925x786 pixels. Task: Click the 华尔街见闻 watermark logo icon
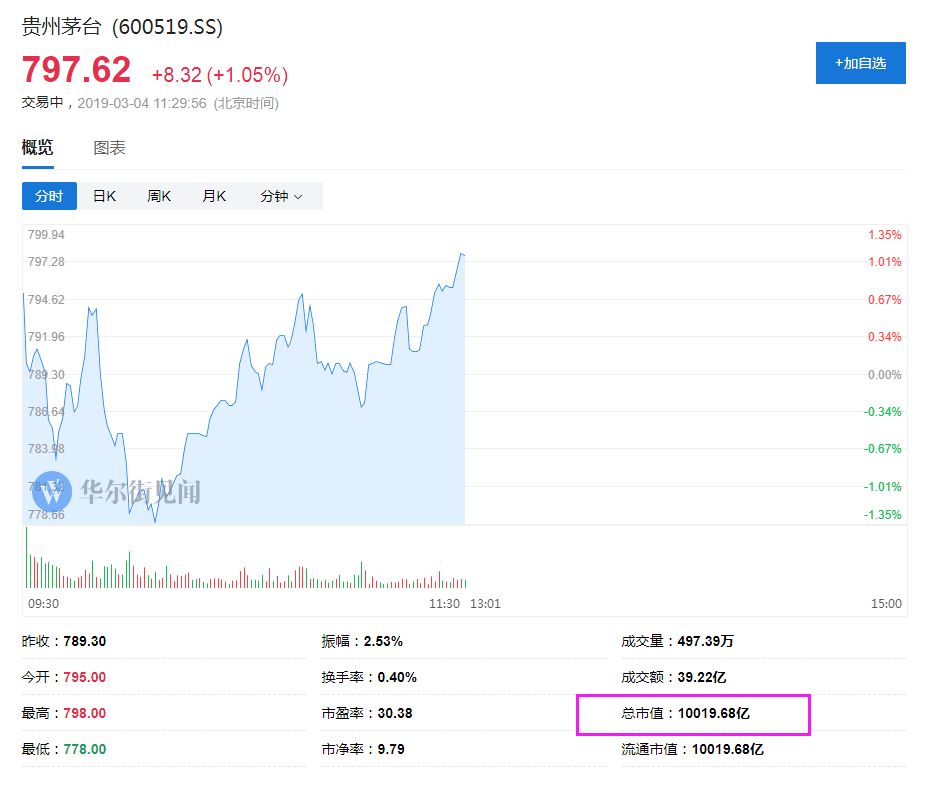pos(52,492)
